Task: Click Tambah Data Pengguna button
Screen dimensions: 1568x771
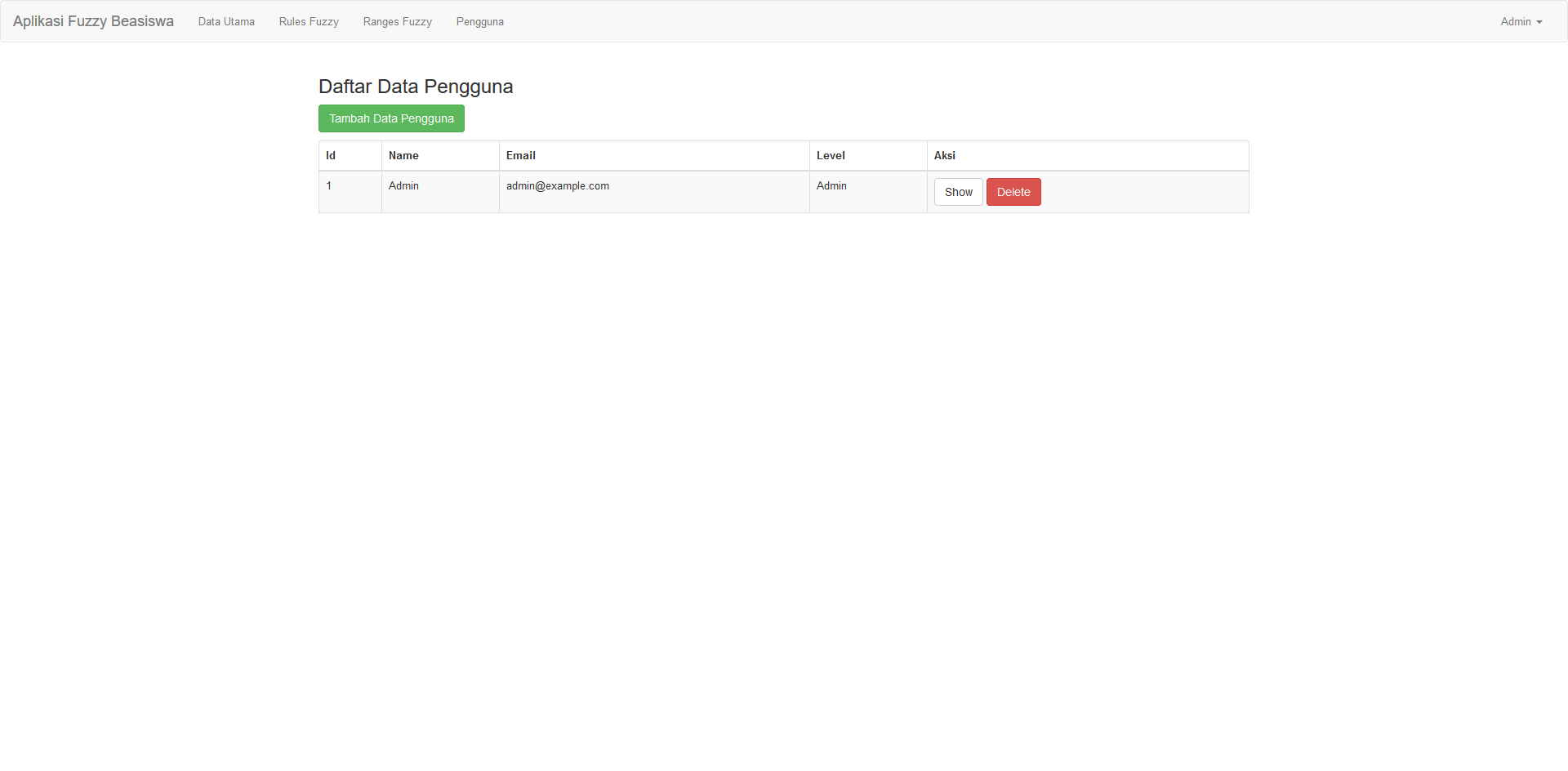Action: 391,118
